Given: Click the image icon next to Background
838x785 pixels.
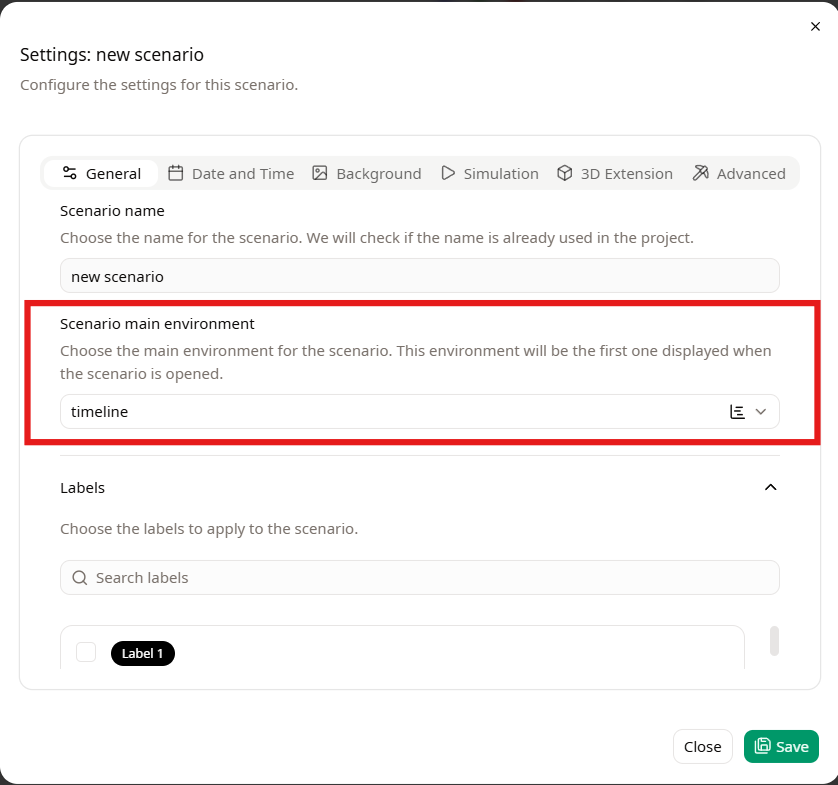Looking at the screenshot, I should coord(319,173).
